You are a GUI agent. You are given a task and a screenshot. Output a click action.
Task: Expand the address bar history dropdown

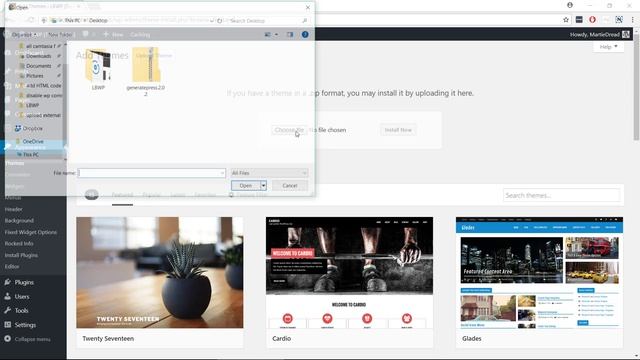[x=212, y=20]
